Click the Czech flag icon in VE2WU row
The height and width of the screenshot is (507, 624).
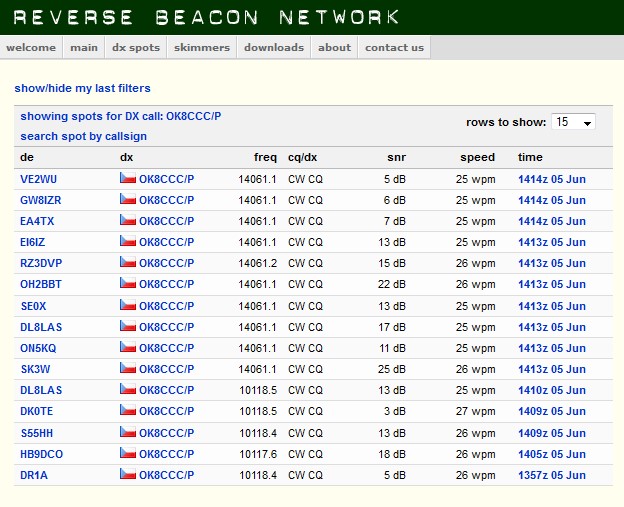[127, 178]
